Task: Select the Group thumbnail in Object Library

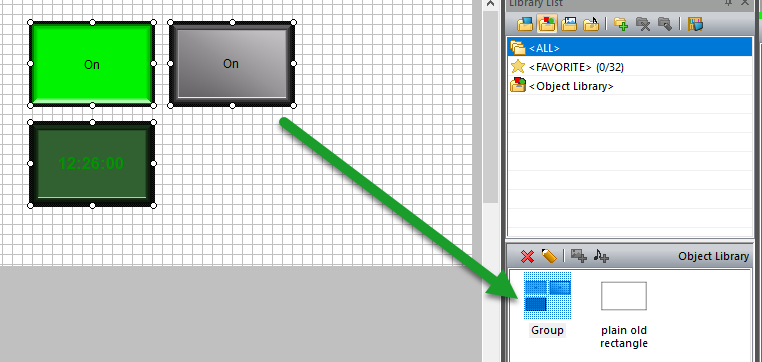Action: tap(547, 295)
